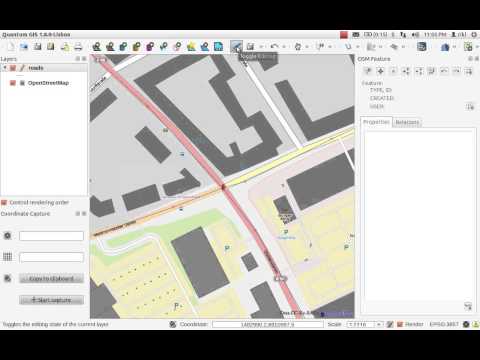The image size is (480, 360).
Task: Click the first coordinate capture text field
Action: (51, 236)
